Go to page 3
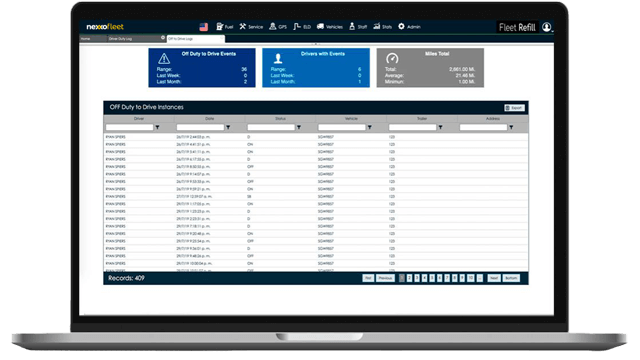The height and width of the screenshot is (360, 640). pos(417,278)
